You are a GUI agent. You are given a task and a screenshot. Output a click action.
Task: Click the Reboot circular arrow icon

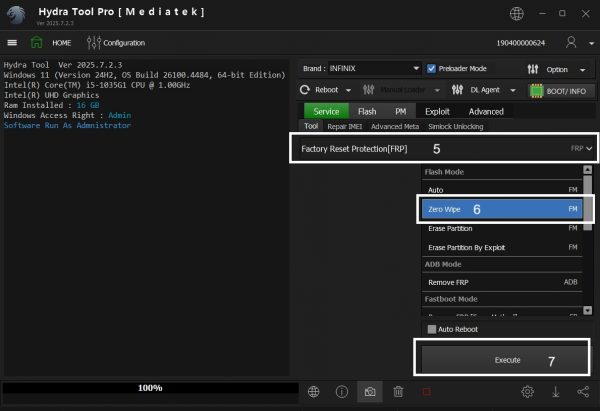305,90
